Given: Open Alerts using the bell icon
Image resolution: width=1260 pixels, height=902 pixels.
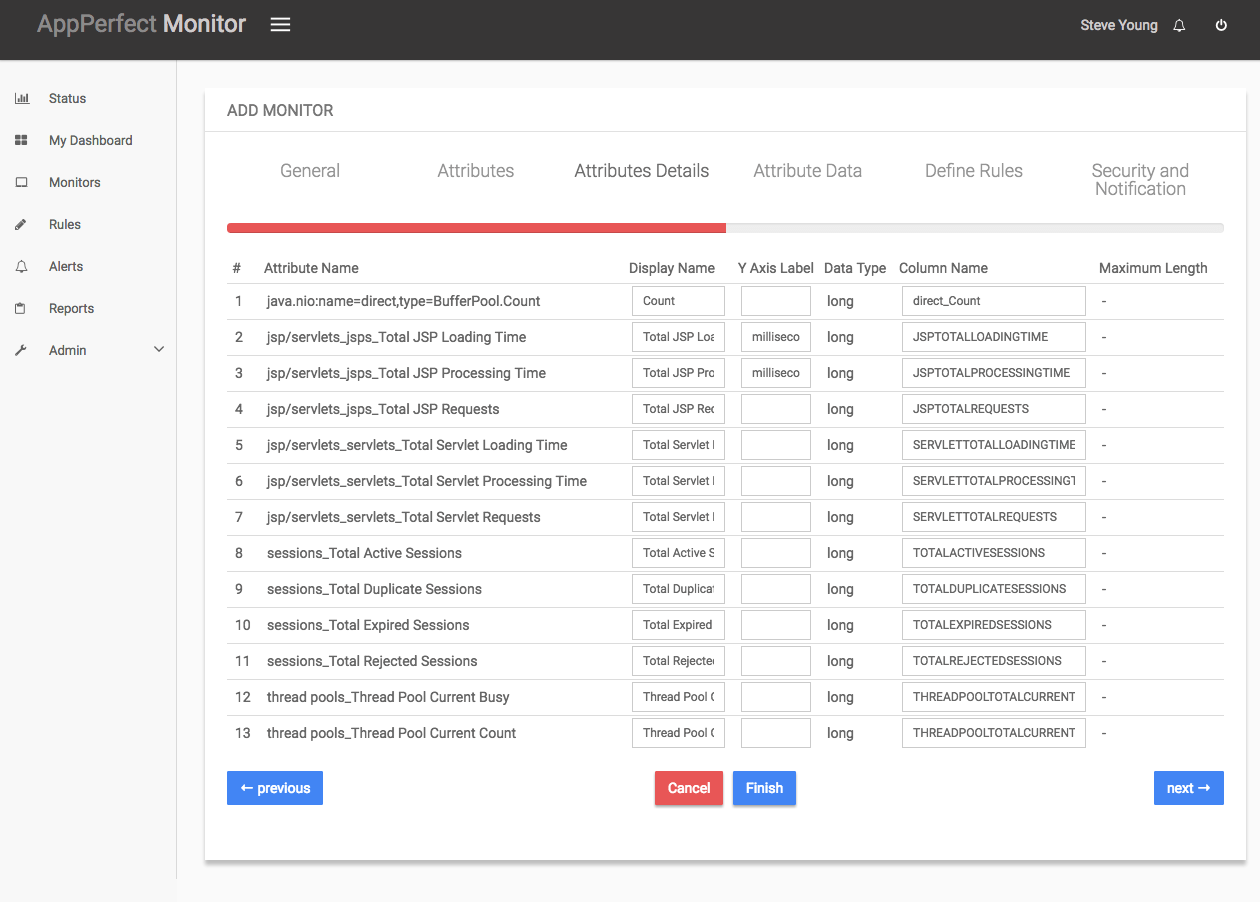Looking at the screenshot, I should tap(21, 266).
